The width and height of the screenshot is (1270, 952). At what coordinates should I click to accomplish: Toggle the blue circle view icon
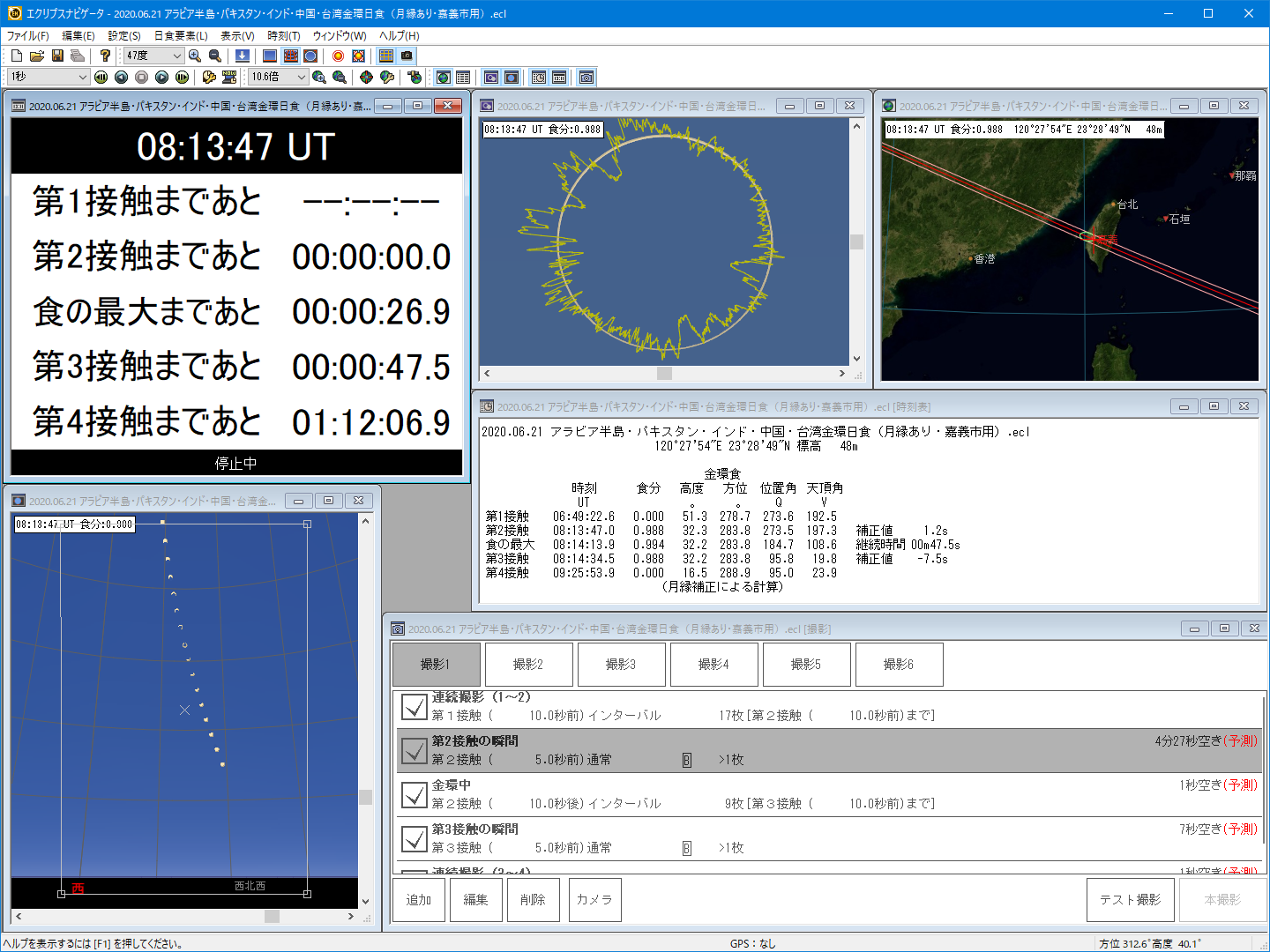pyautogui.click(x=310, y=56)
